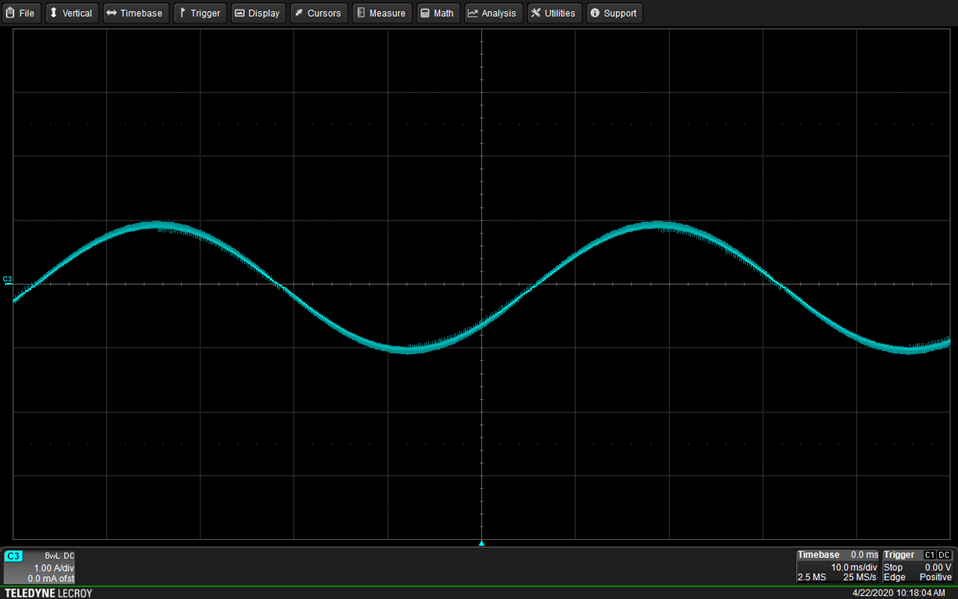Open the Trigger descriptor box
958x599 pixels.
[917, 566]
